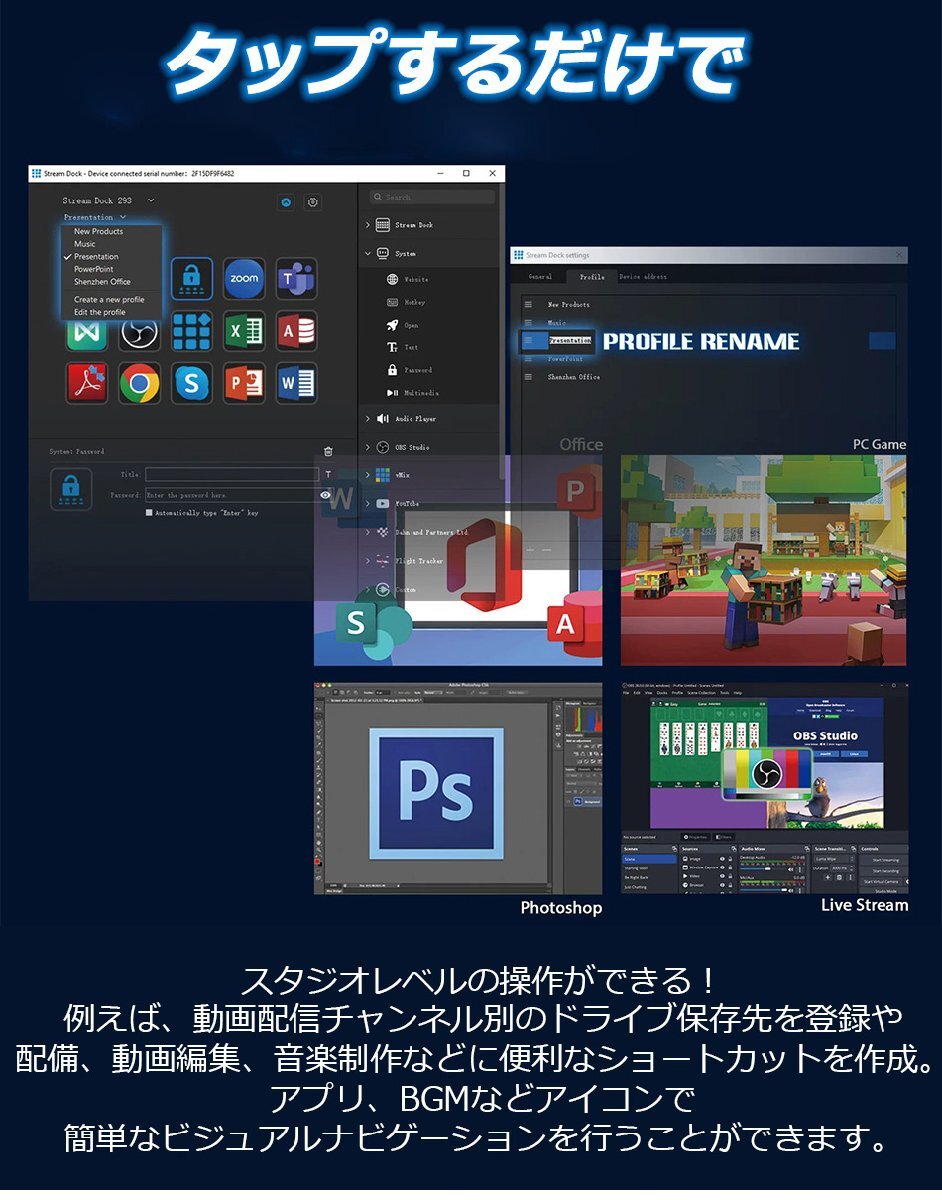Click the Word key in the grid
The width and height of the screenshot is (942, 1200).
click(x=296, y=383)
